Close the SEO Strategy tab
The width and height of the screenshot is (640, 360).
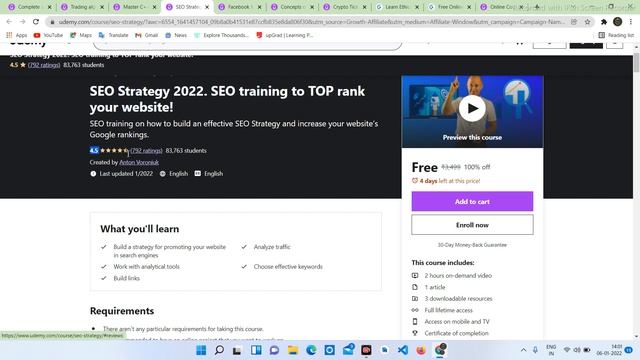(x=207, y=7)
